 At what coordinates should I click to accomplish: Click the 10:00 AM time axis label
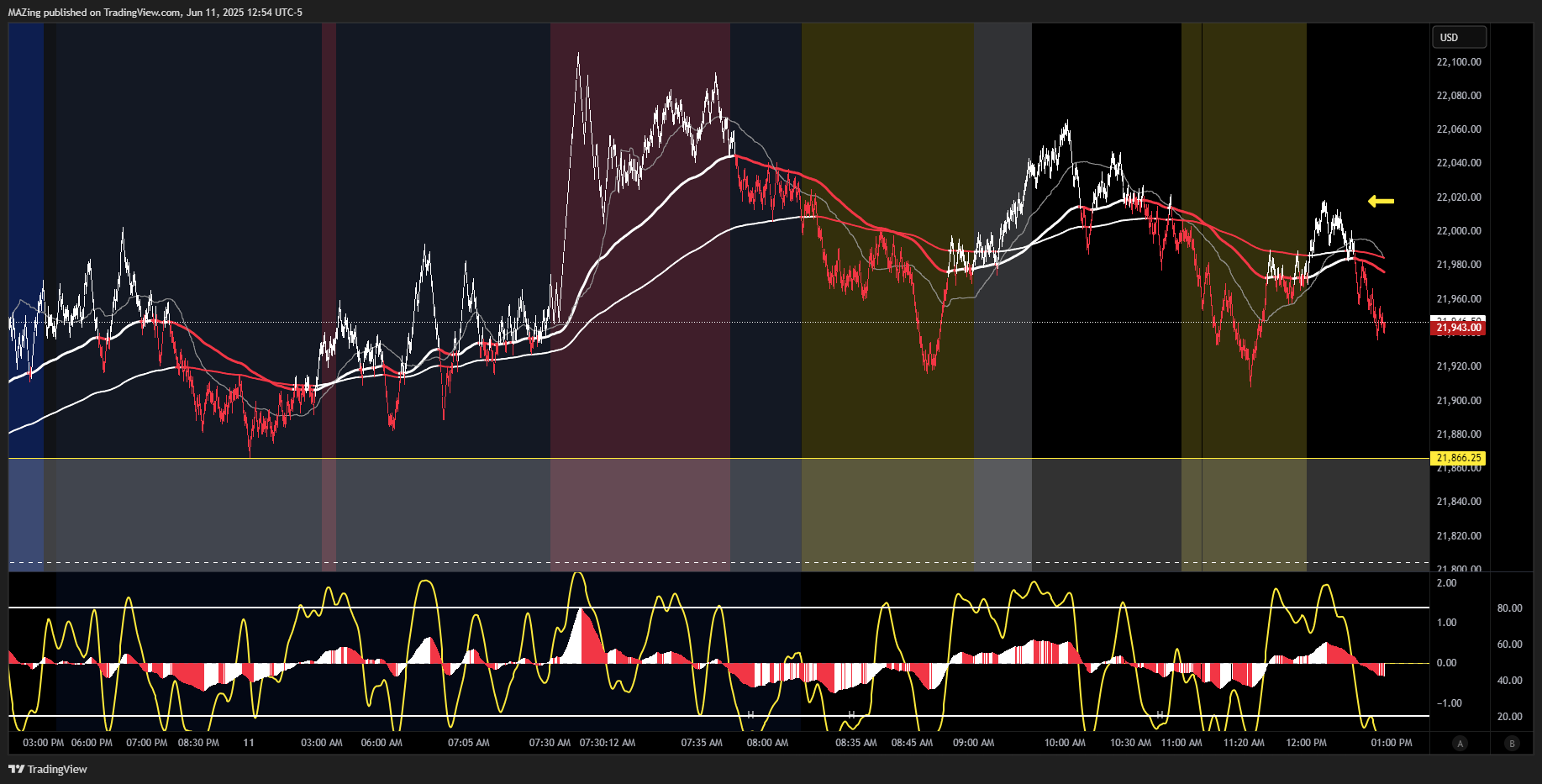(x=1065, y=743)
